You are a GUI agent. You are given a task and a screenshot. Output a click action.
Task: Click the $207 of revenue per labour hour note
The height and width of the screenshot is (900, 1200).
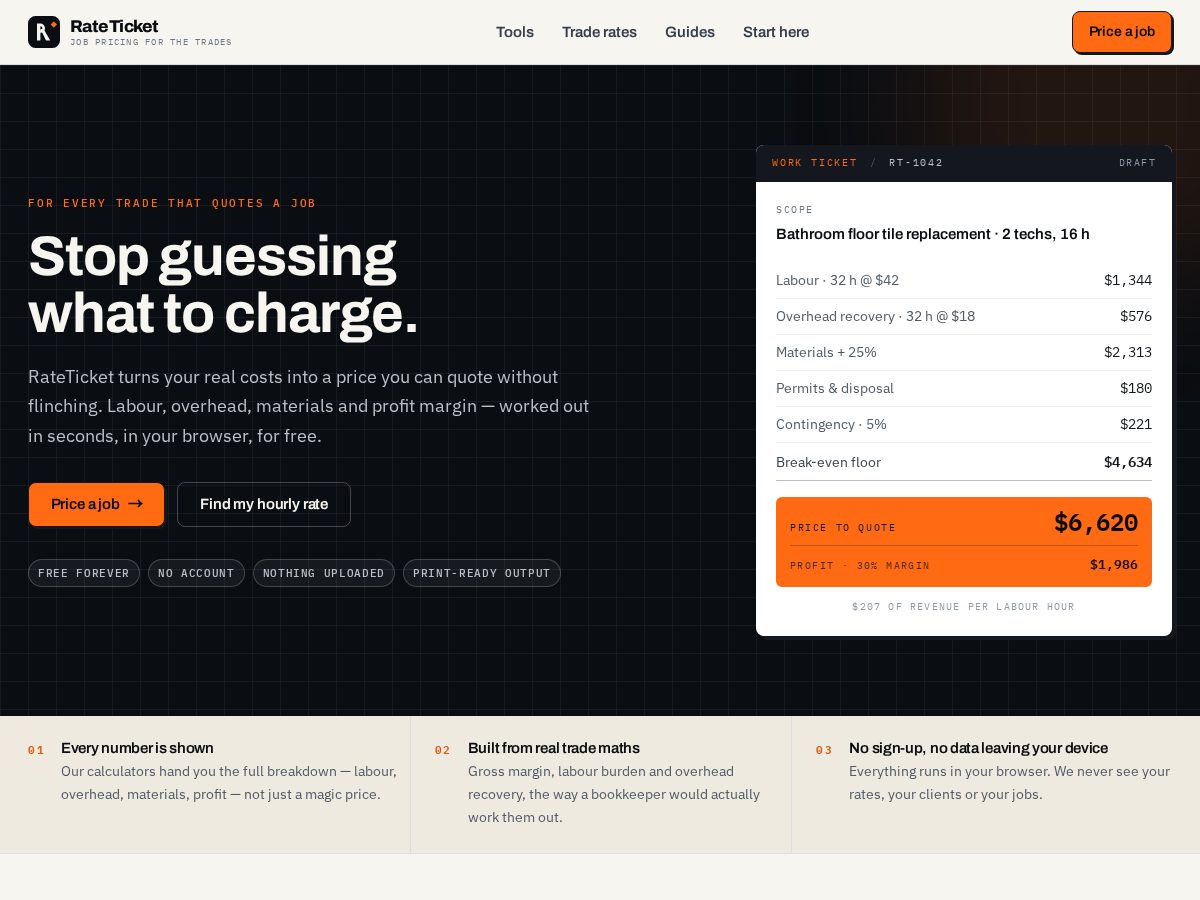point(964,607)
